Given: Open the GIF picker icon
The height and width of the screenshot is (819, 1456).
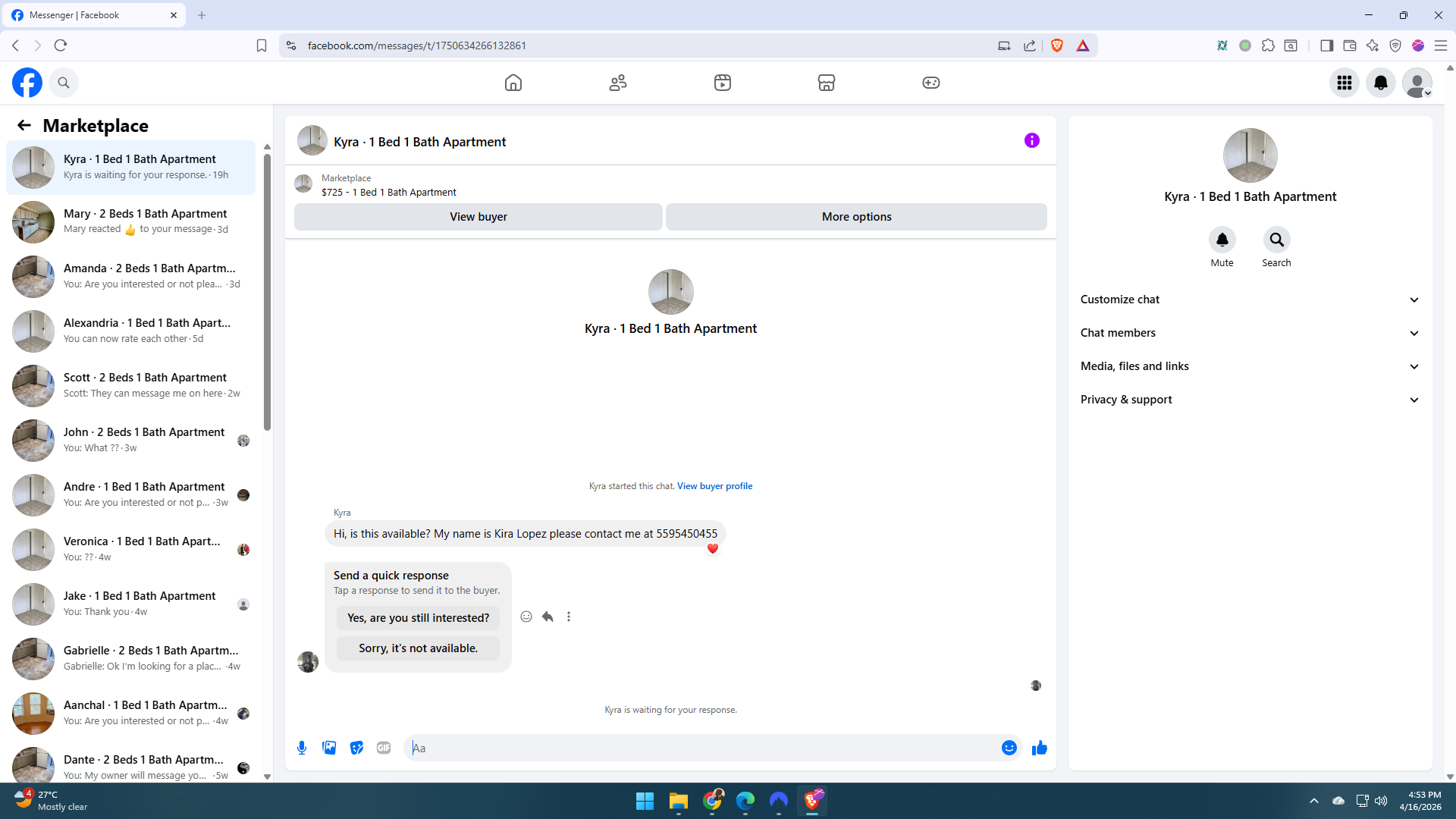Looking at the screenshot, I should tap(384, 748).
